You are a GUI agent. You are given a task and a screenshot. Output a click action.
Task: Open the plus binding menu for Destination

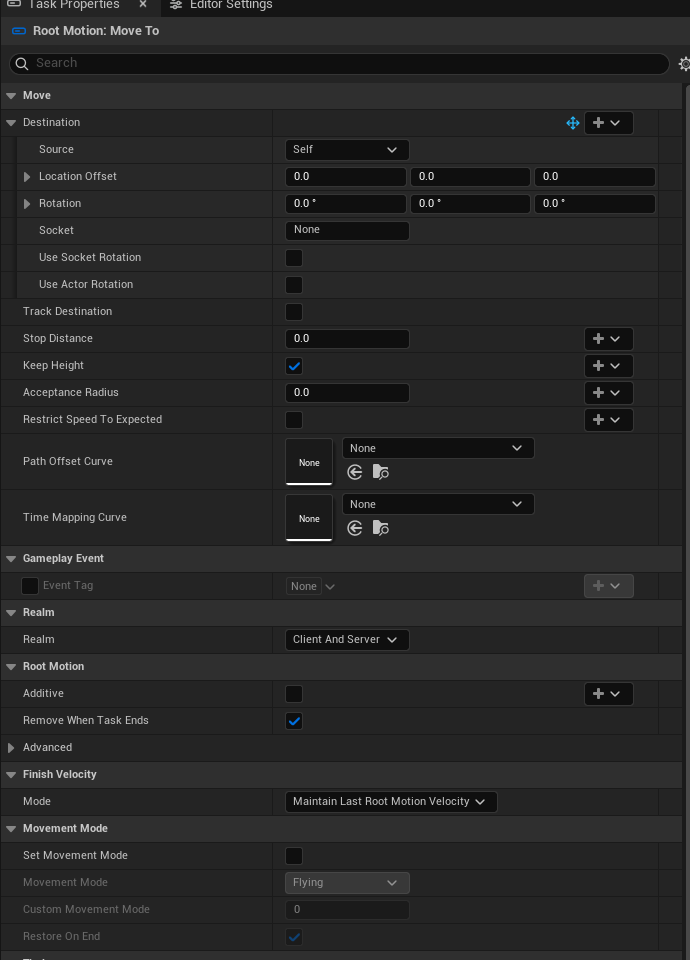[x=609, y=123]
